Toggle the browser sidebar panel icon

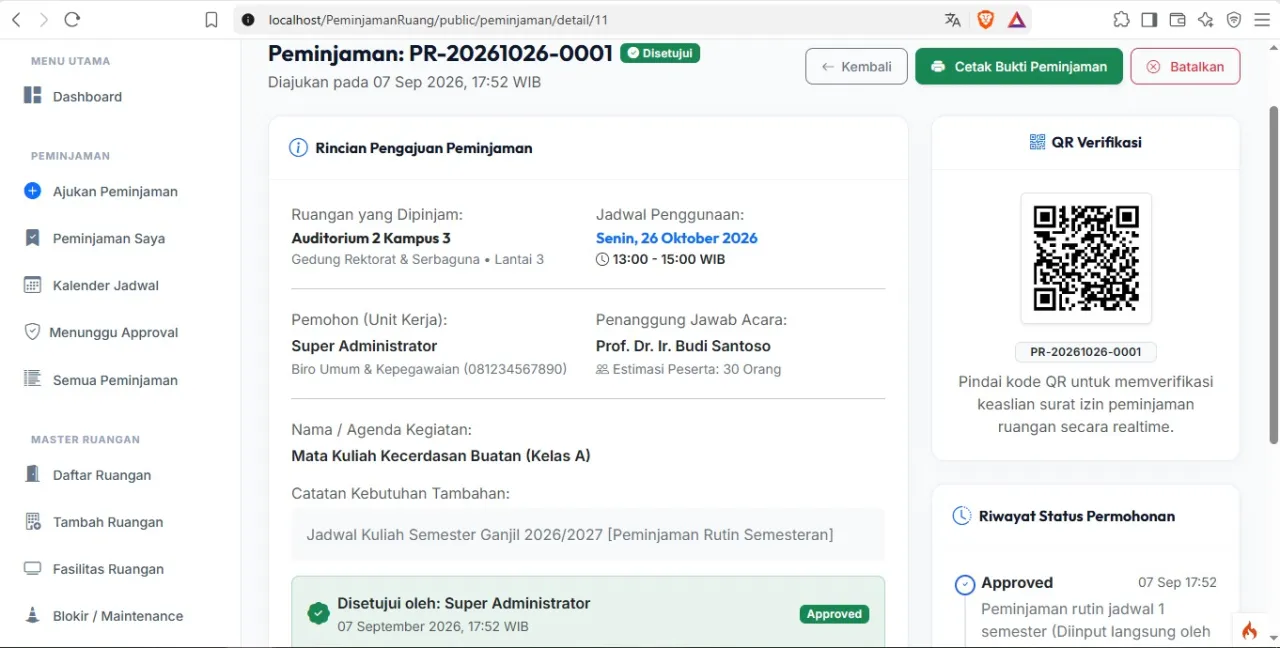click(1149, 20)
